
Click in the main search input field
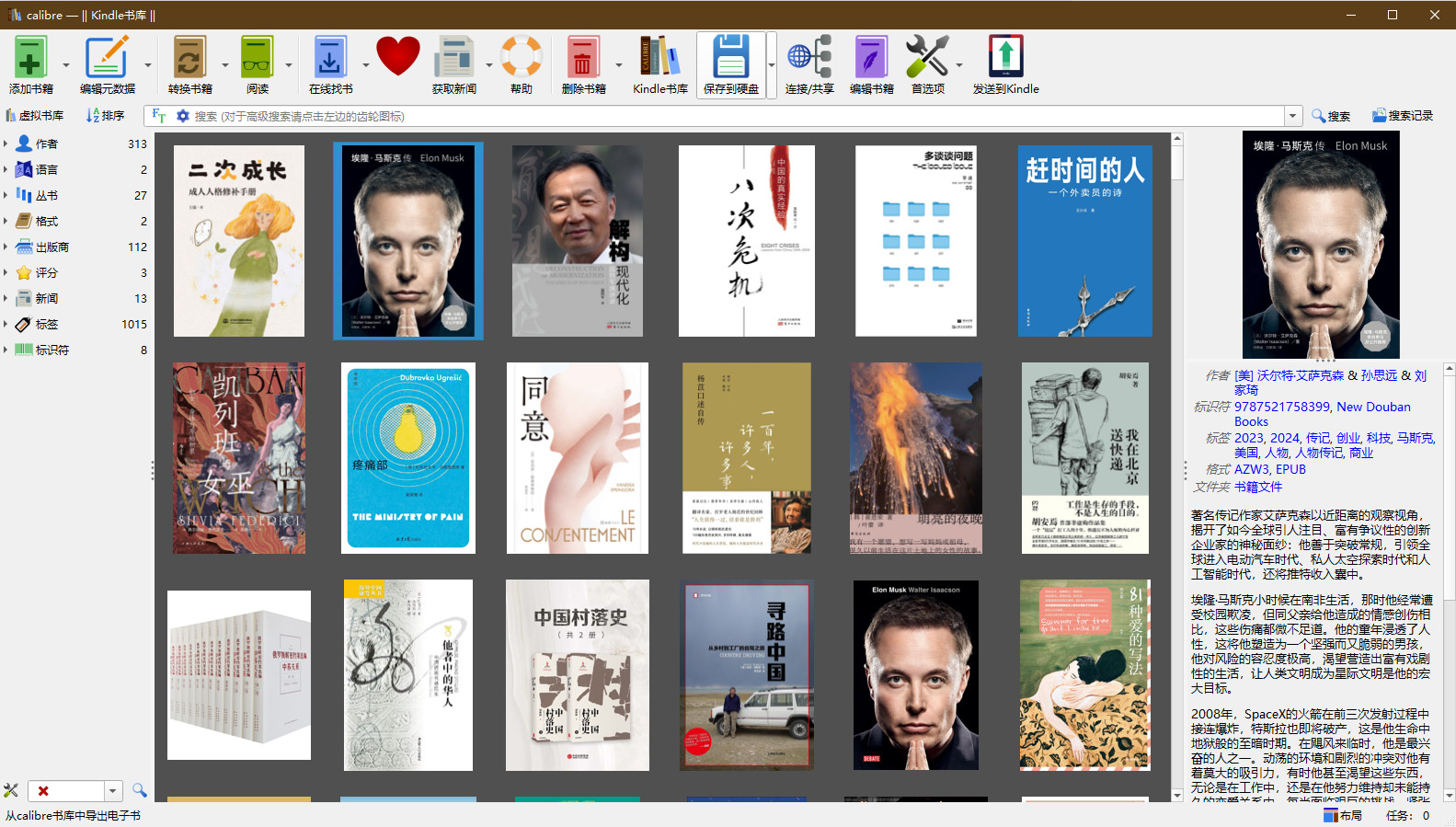(736, 116)
